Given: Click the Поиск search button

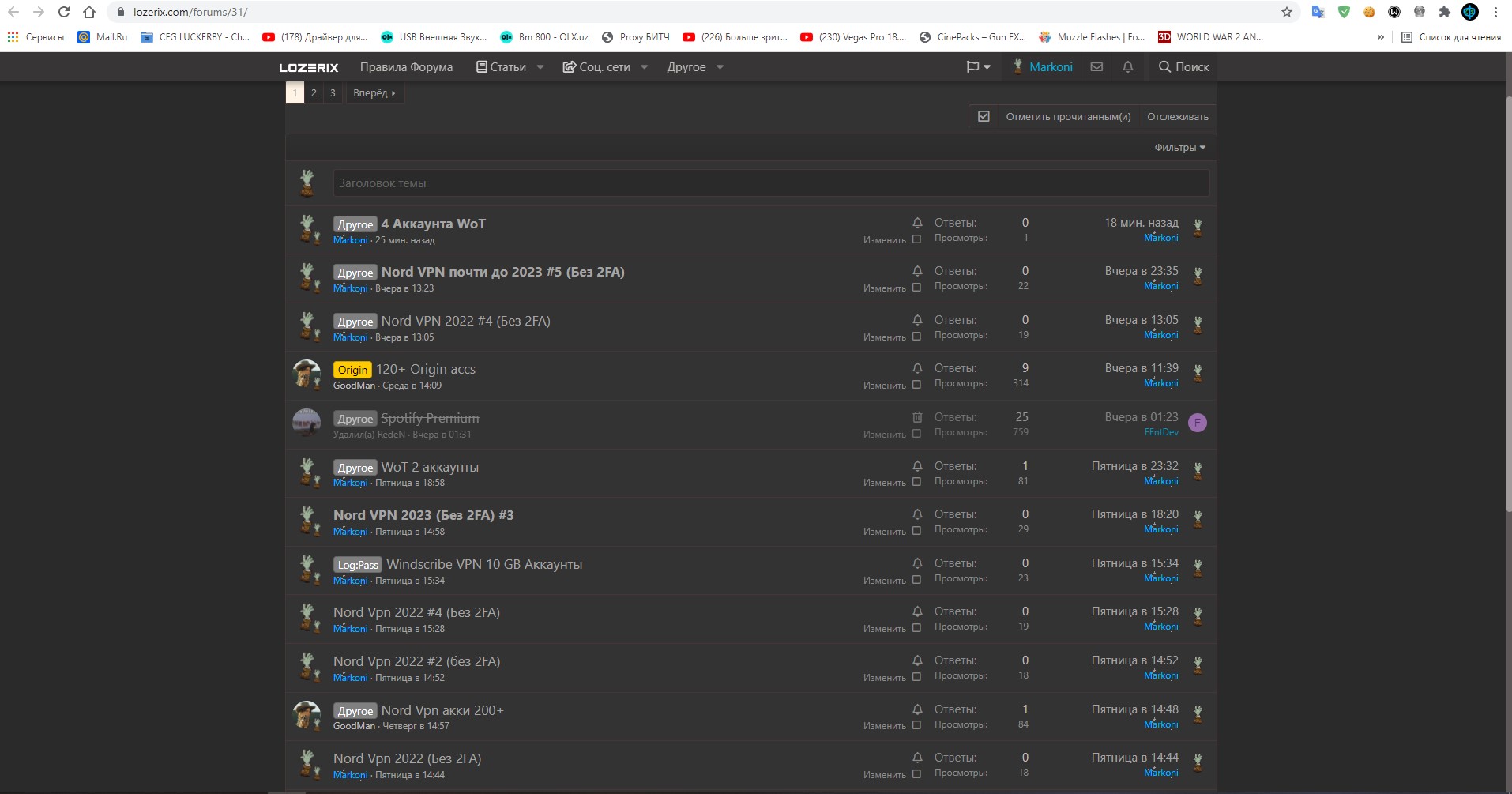Looking at the screenshot, I should pos(1183,67).
